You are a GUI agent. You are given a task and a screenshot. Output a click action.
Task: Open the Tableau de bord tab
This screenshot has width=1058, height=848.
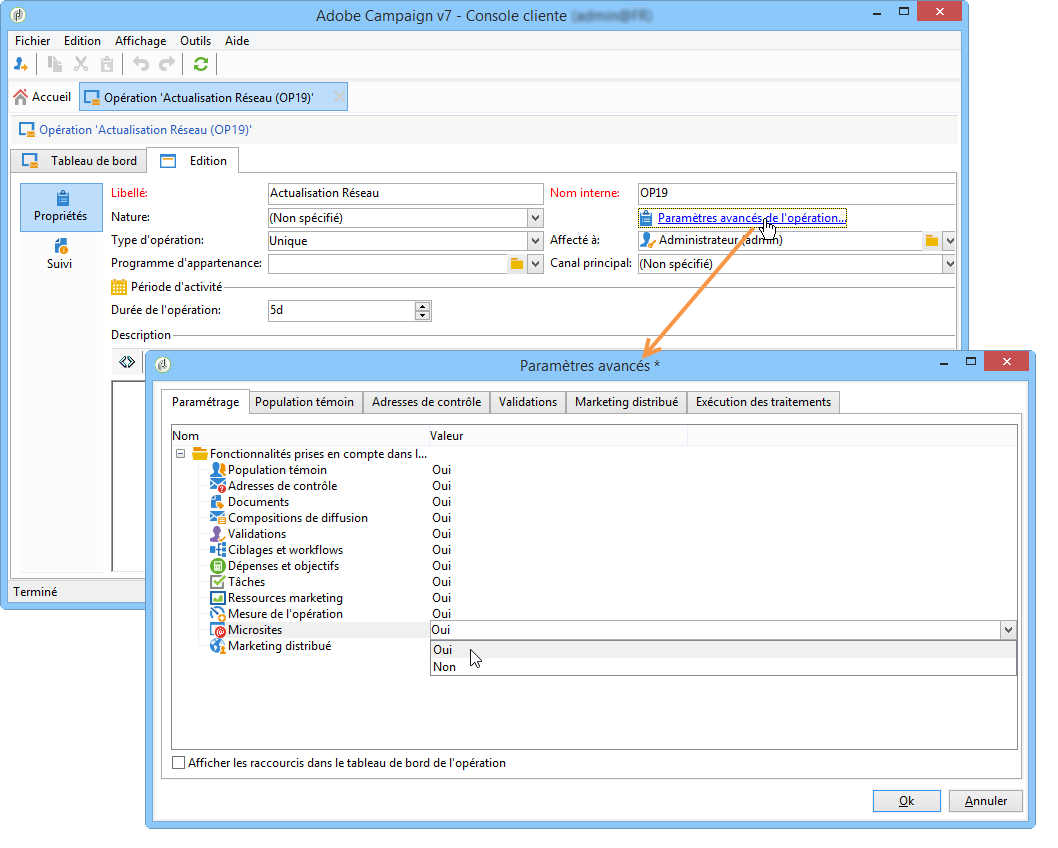pyautogui.click(x=79, y=161)
